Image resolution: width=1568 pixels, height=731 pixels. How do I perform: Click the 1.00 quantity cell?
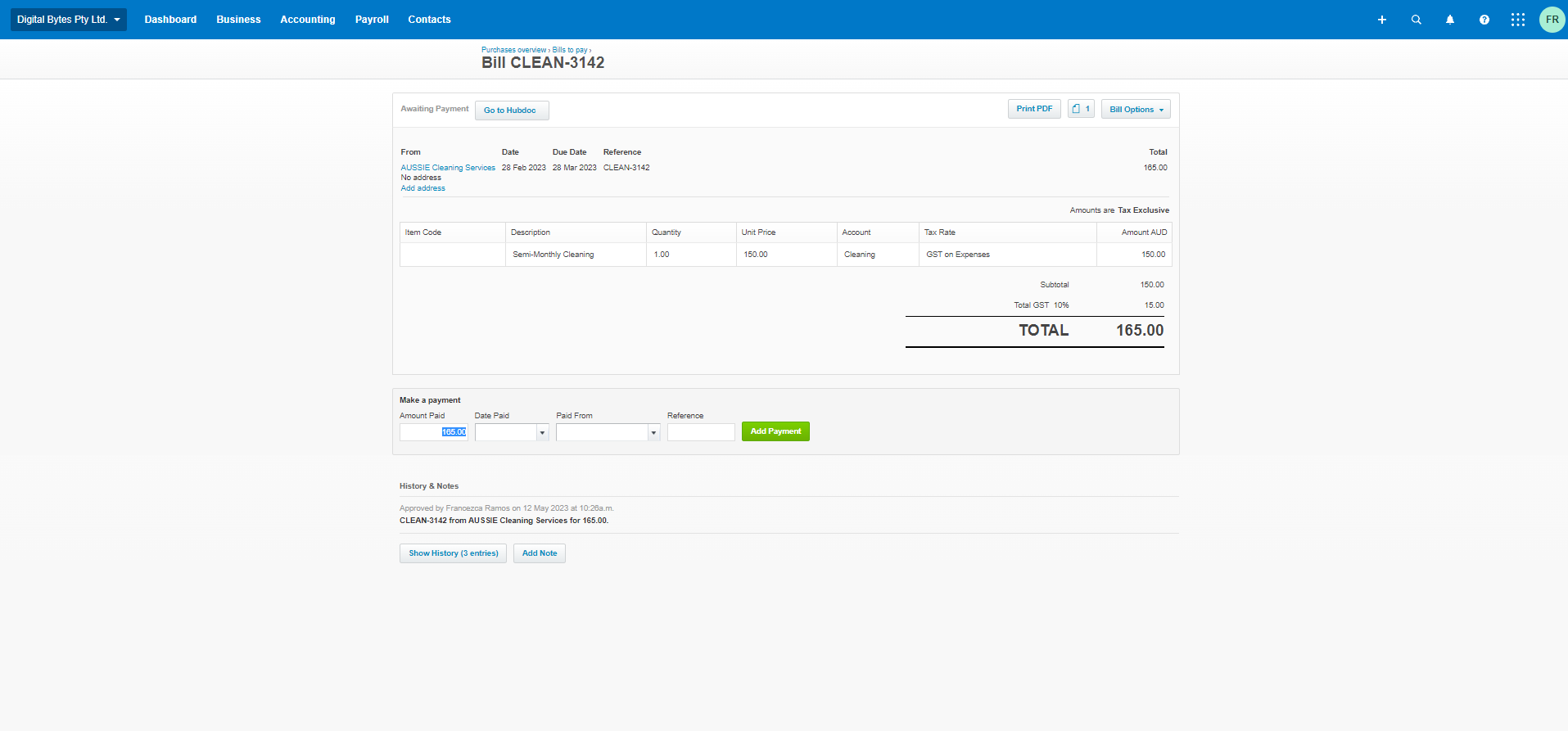click(691, 255)
